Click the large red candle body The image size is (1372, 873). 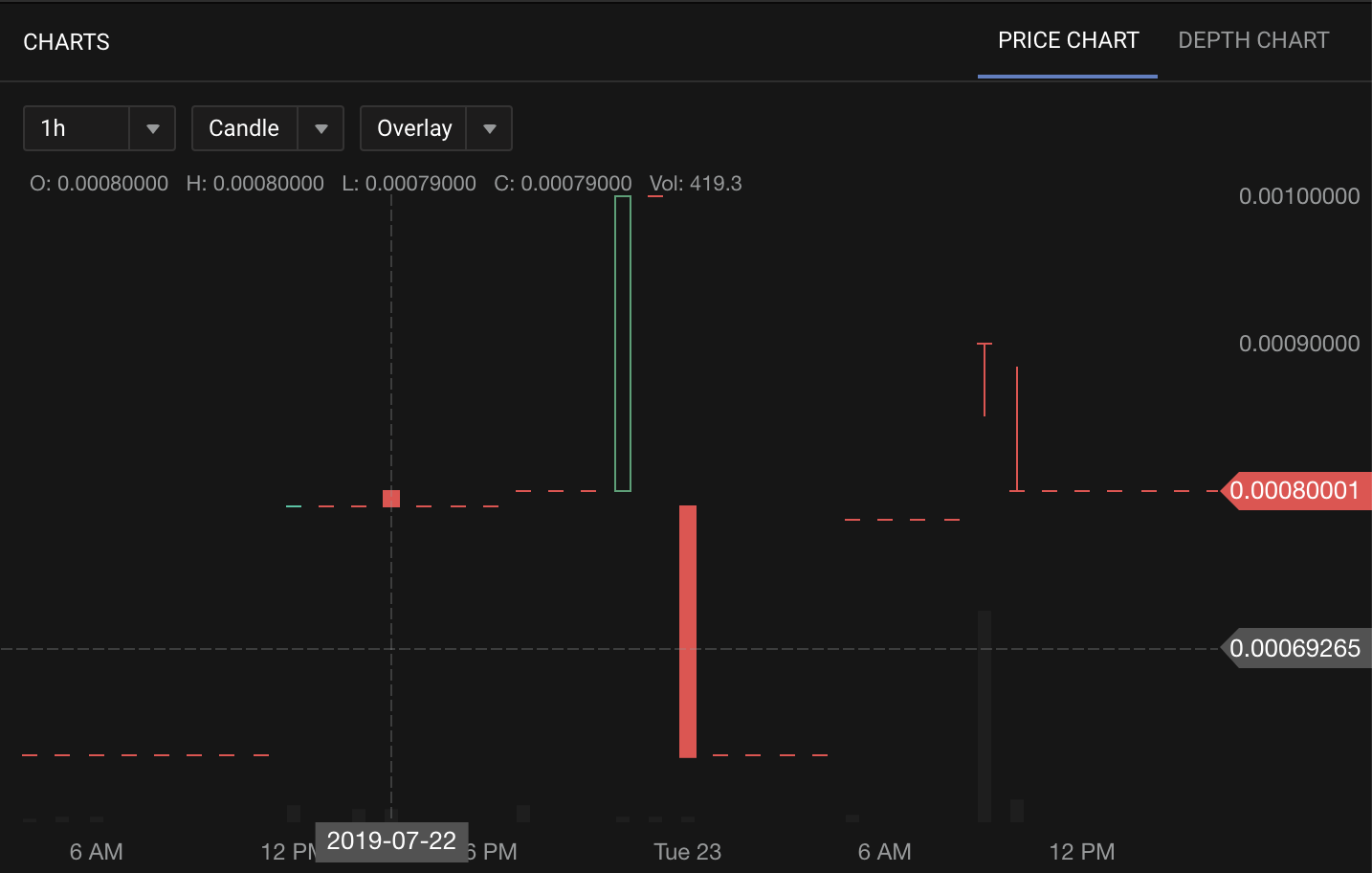click(x=688, y=632)
